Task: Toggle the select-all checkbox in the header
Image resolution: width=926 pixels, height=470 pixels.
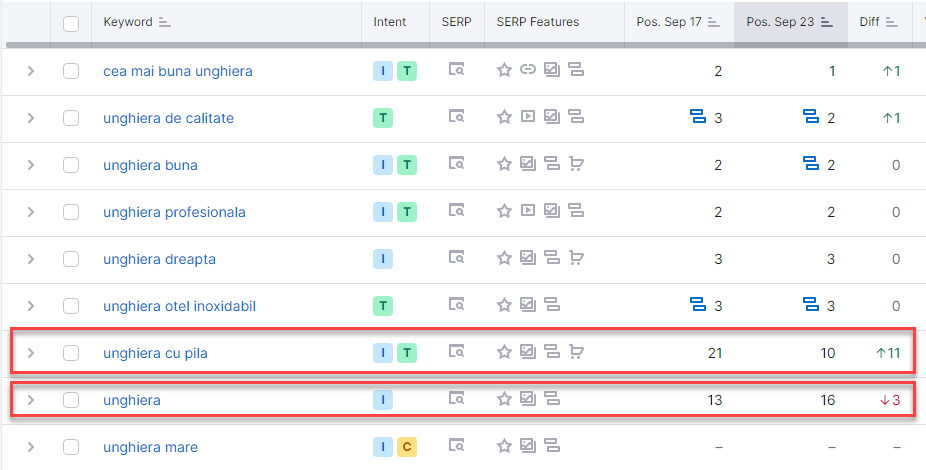Action: point(71,23)
